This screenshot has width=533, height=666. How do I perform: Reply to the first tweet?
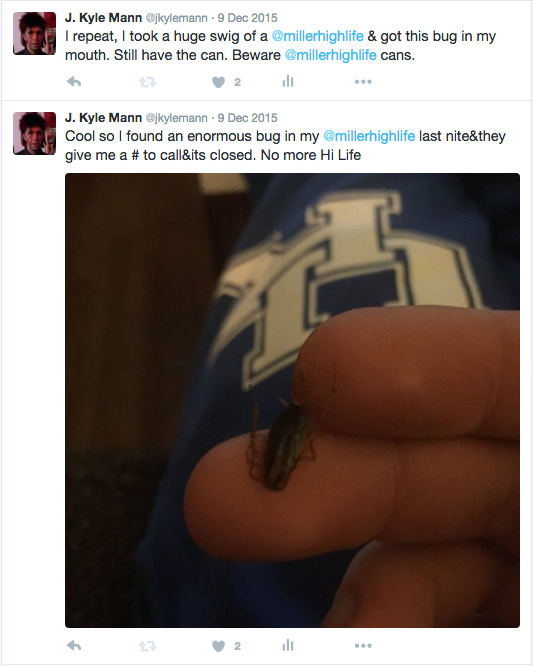(x=74, y=82)
